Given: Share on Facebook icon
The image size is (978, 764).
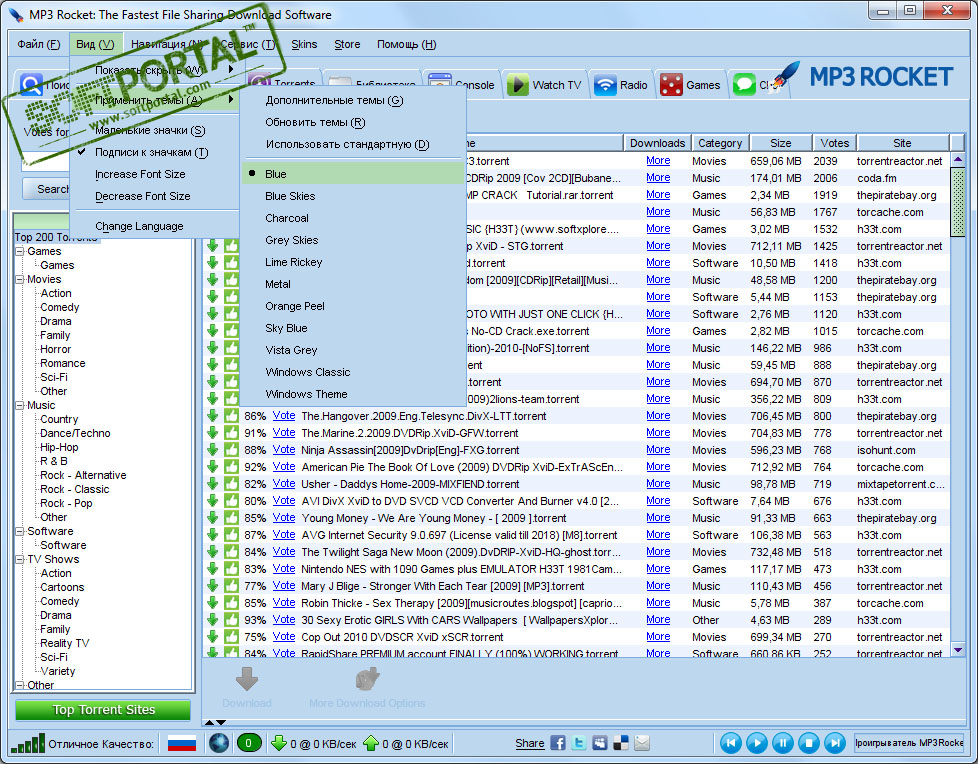Looking at the screenshot, I should (x=558, y=743).
